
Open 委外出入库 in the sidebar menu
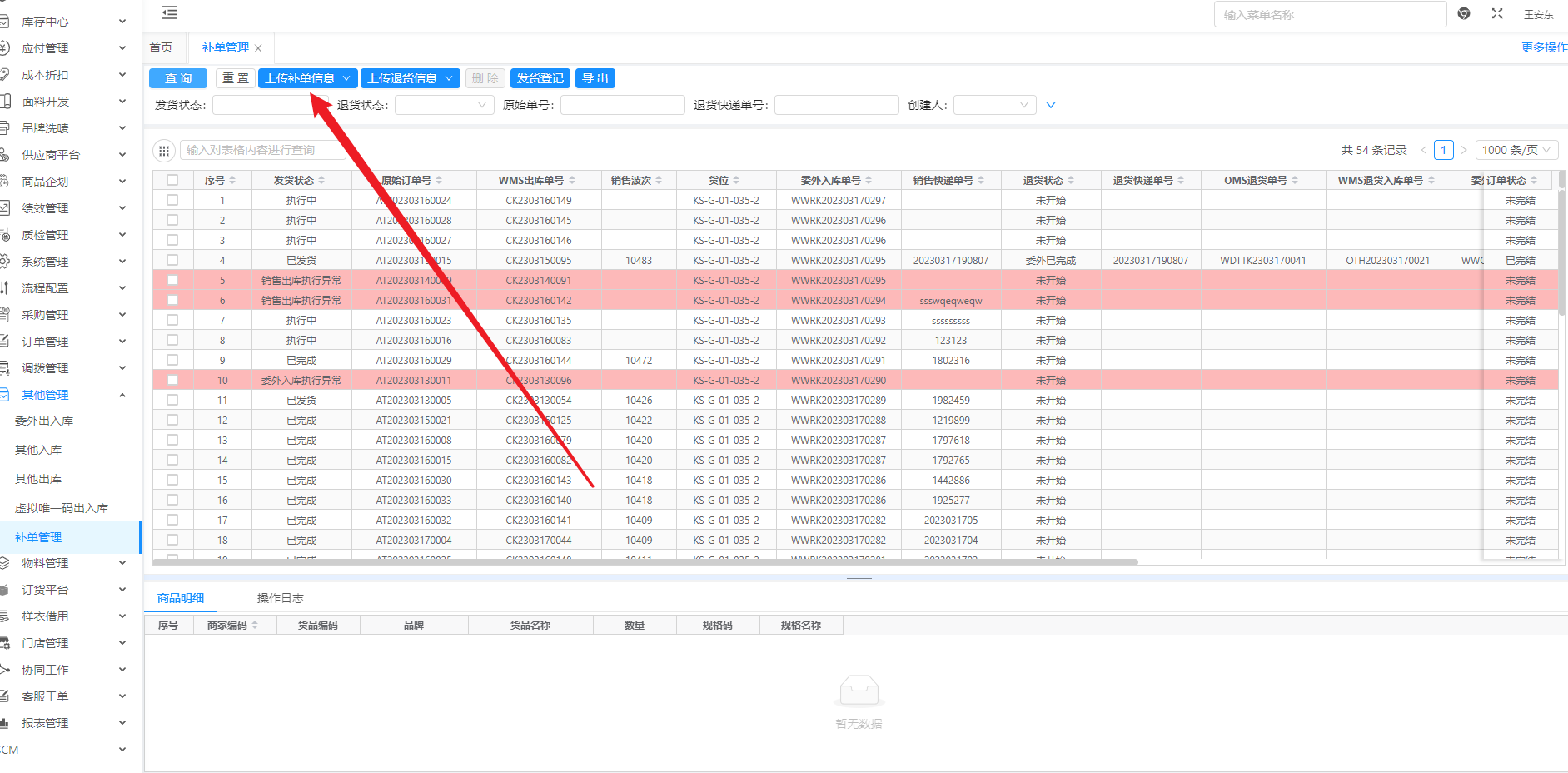click(44, 421)
